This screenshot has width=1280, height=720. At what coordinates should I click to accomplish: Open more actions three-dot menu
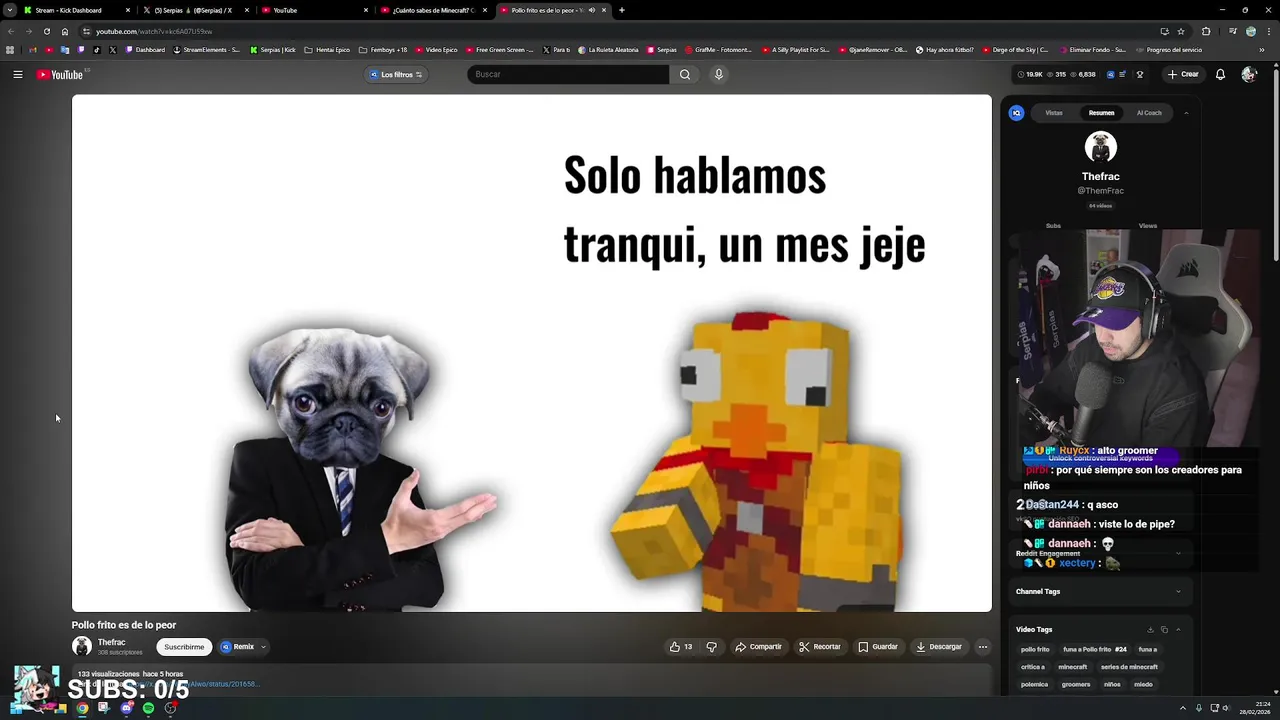[x=983, y=647]
